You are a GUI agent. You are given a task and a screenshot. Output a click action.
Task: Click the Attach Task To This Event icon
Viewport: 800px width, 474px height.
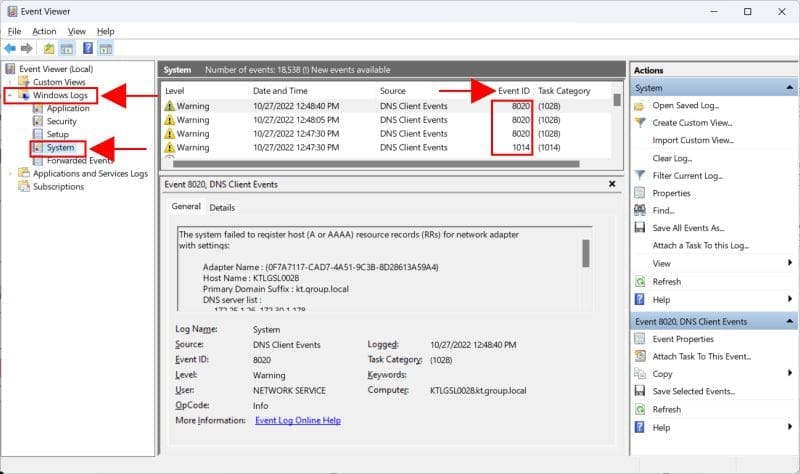pos(640,356)
